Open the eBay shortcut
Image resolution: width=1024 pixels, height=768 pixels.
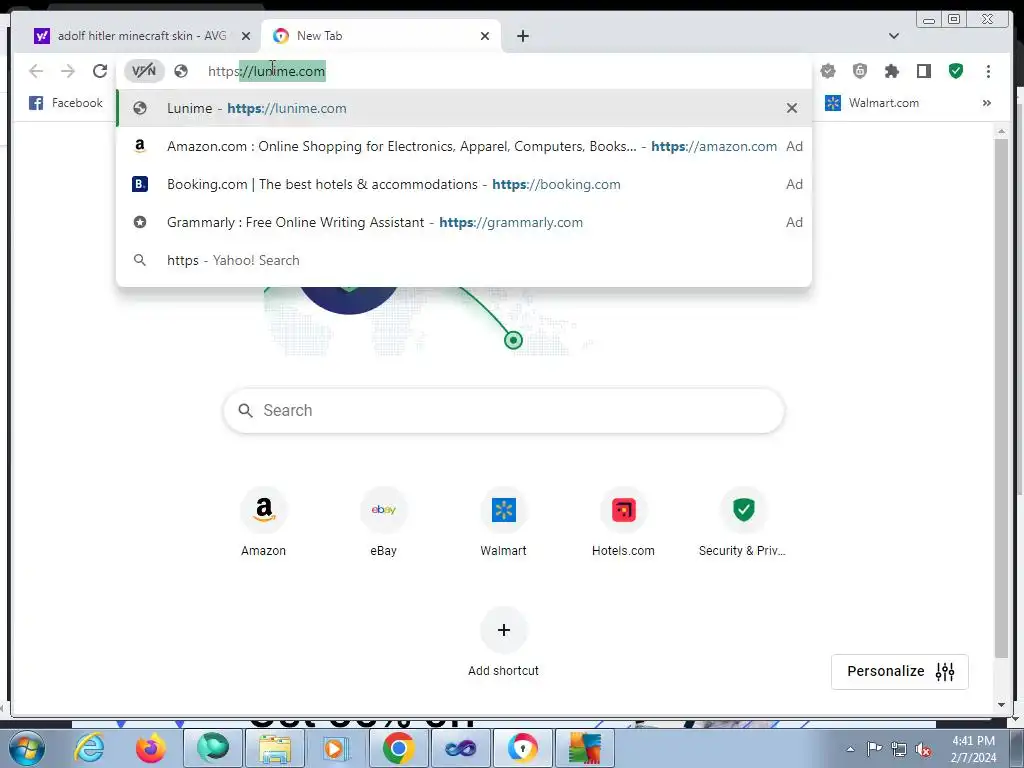383,522
